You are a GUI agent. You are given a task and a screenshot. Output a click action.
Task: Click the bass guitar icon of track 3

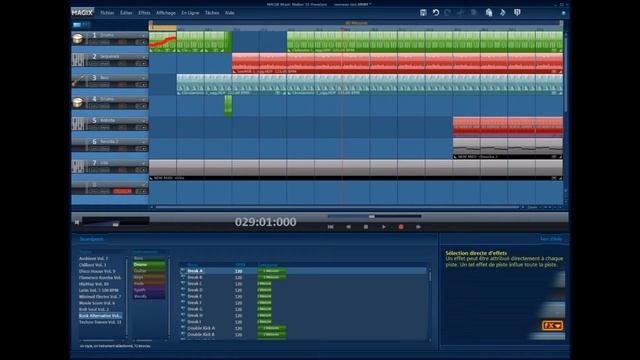pyautogui.click(x=78, y=81)
